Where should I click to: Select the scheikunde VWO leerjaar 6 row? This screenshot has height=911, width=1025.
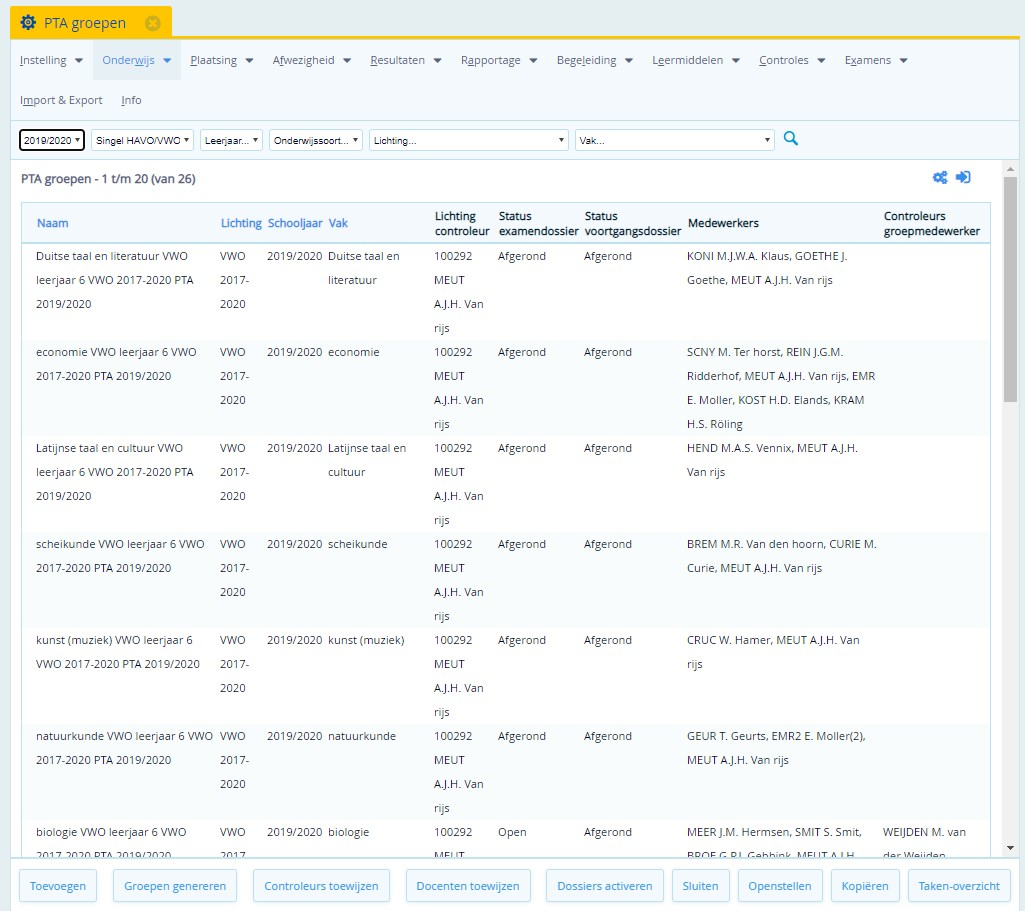pos(505,580)
